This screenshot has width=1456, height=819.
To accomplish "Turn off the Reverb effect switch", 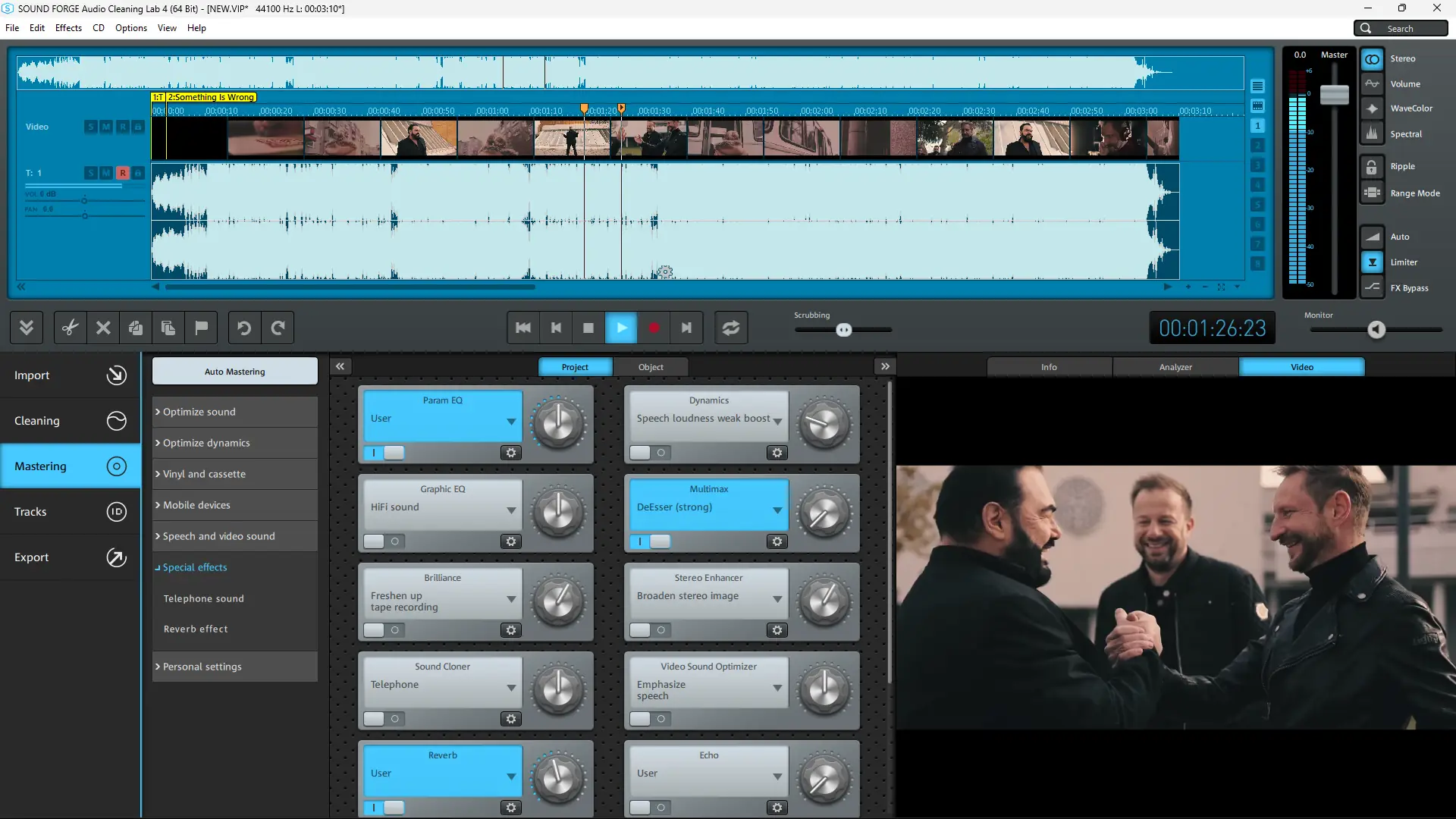I will pyautogui.click(x=384, y=808).
